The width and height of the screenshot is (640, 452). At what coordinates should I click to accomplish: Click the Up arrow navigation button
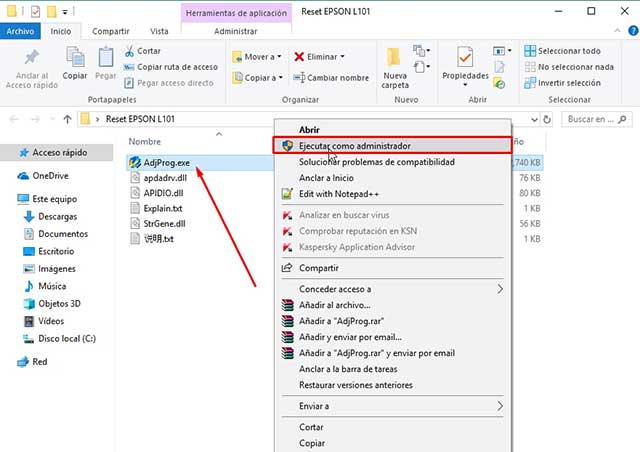67,119
